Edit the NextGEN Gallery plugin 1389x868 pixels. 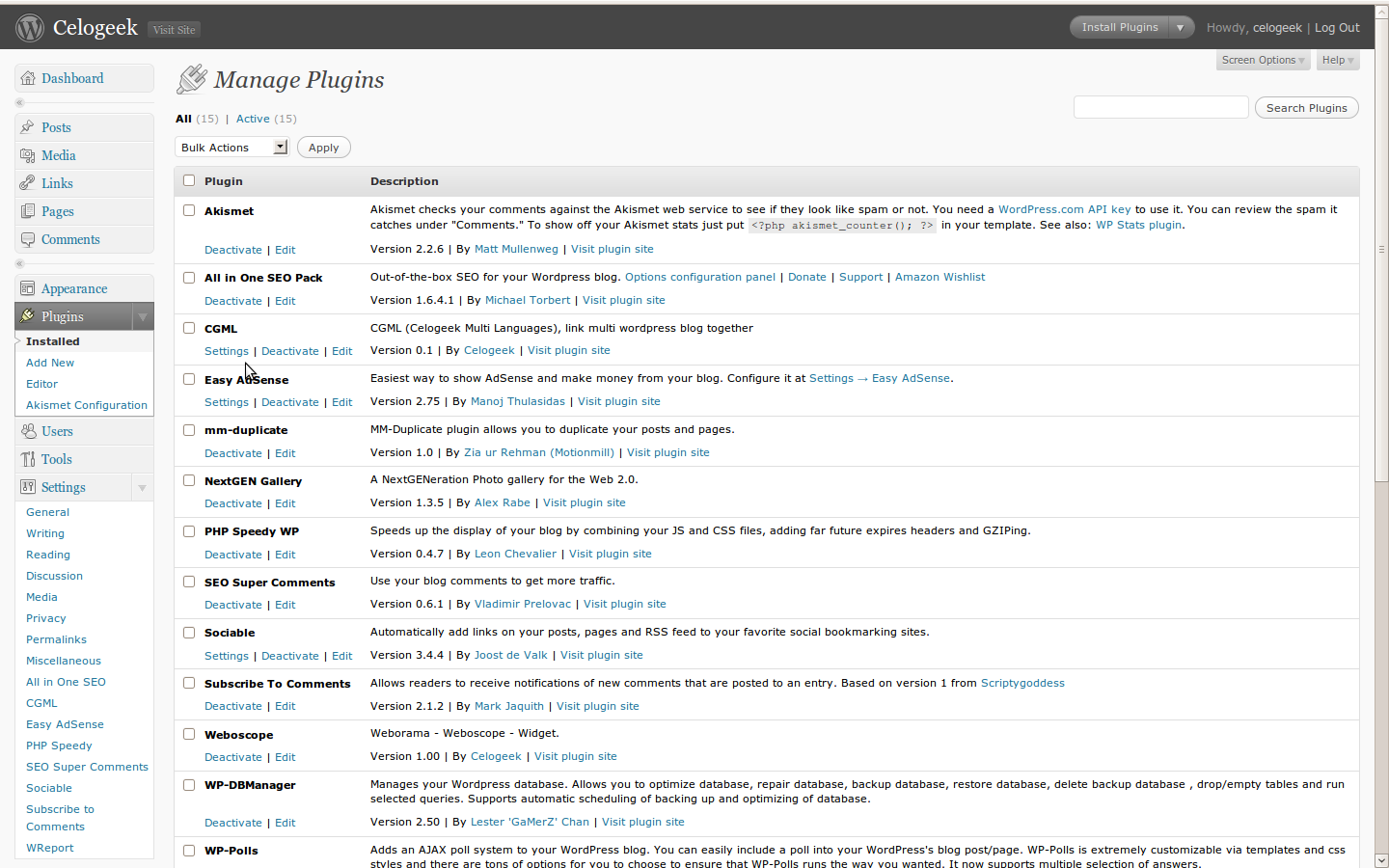click(x=286, y=503)
